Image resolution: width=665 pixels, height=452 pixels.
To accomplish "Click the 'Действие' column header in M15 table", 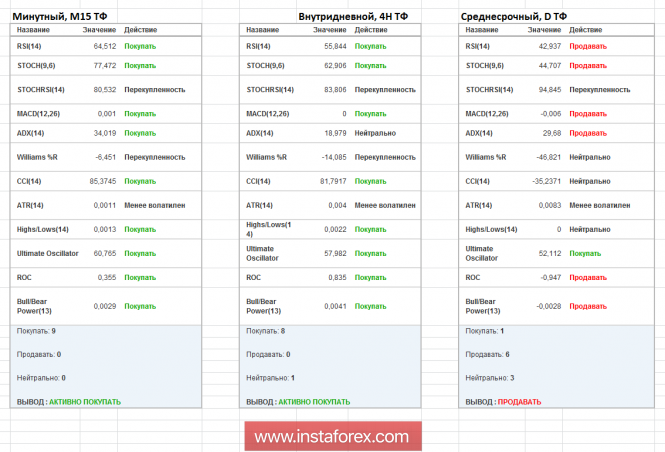I will 139,31.
